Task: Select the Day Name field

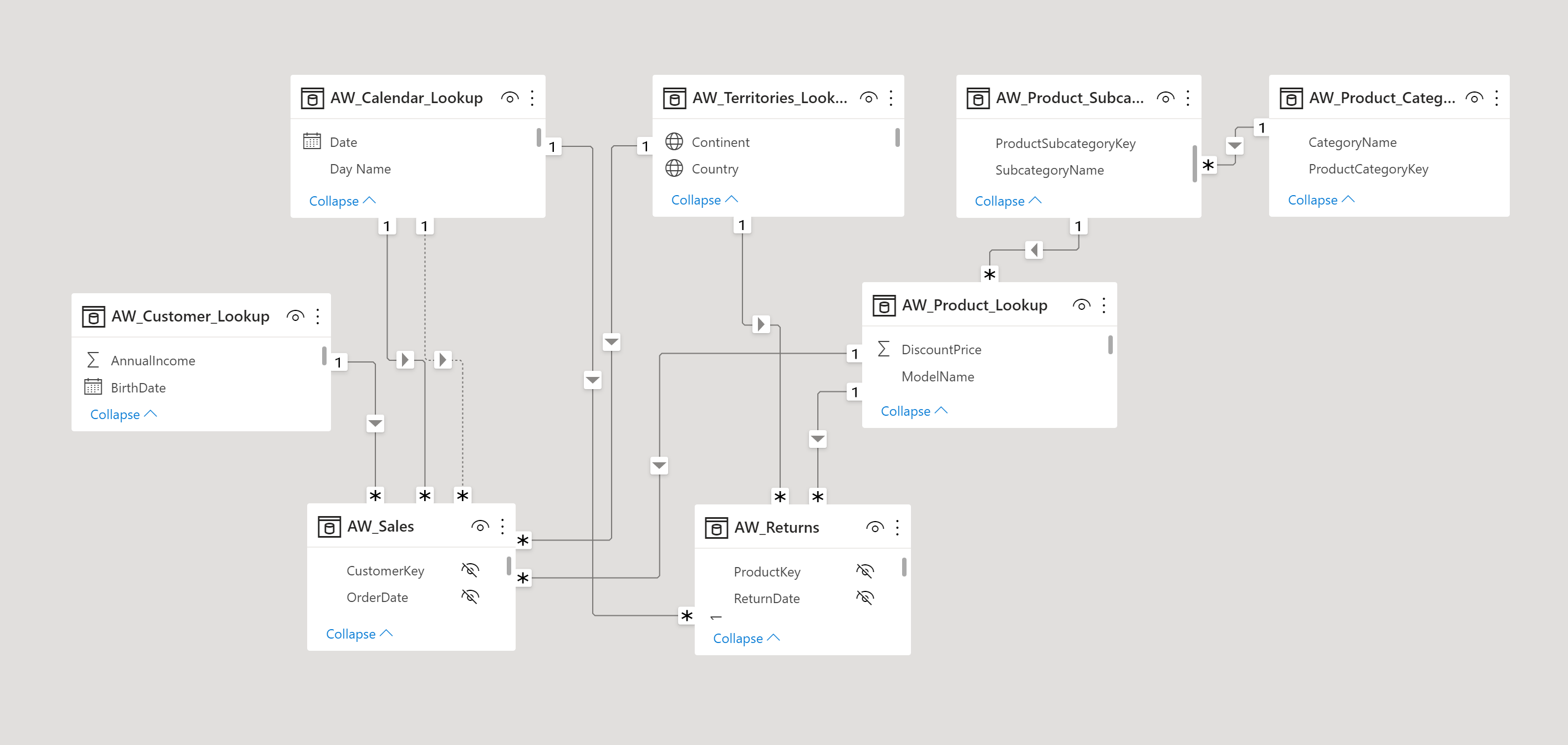Action: pos(360,169)
